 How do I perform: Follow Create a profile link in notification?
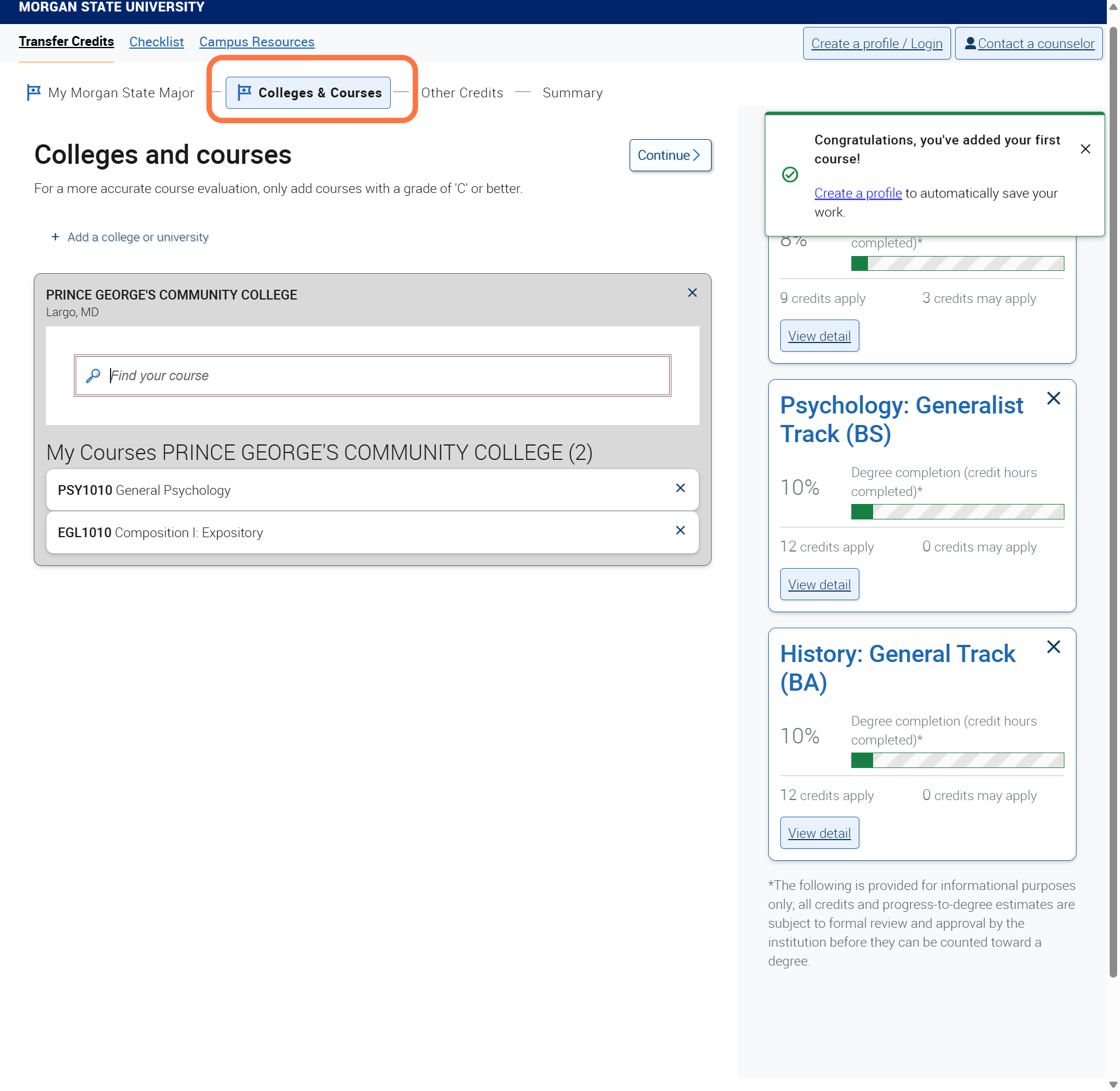pyautogui.click(x=858, y=193)
